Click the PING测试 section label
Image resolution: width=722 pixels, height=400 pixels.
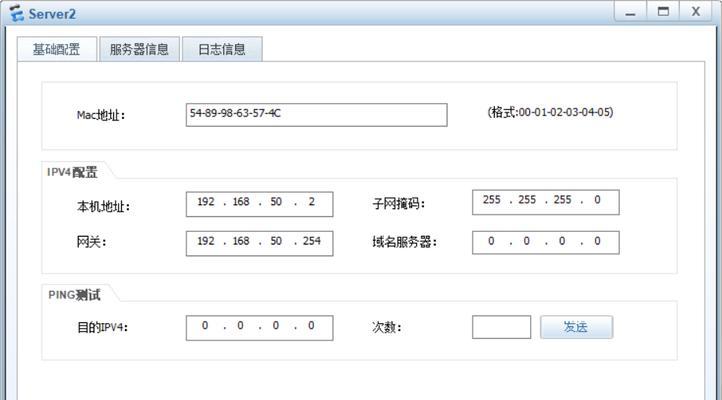point(74,295)
